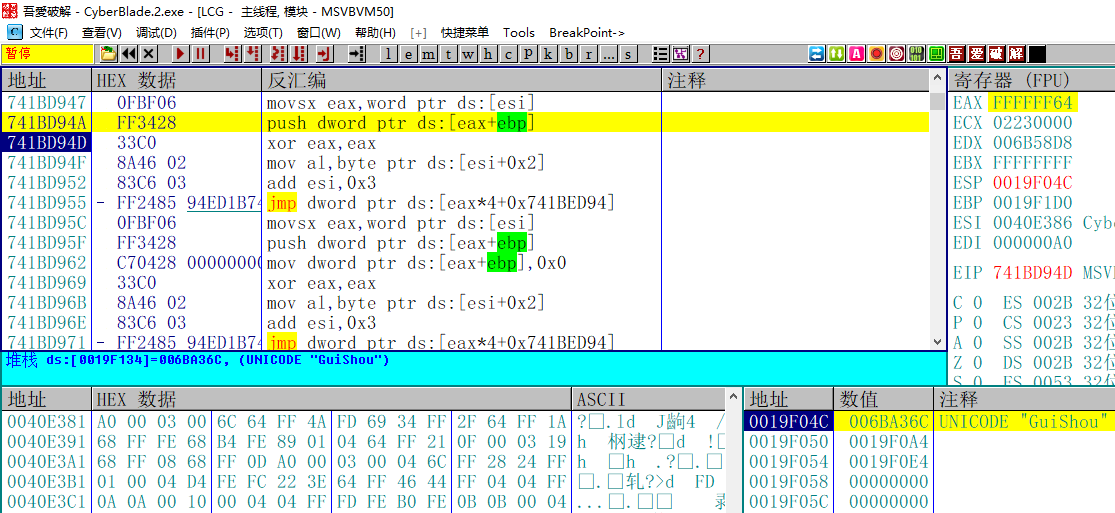Show executable modules with 'e' button
This screenshot has height=513, width=1115.
409,54
